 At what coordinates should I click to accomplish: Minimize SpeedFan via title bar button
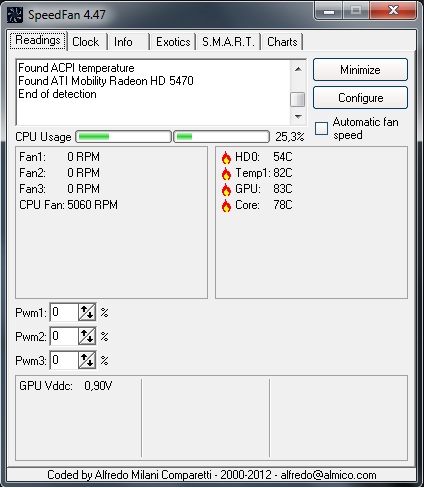click(329, 11)
